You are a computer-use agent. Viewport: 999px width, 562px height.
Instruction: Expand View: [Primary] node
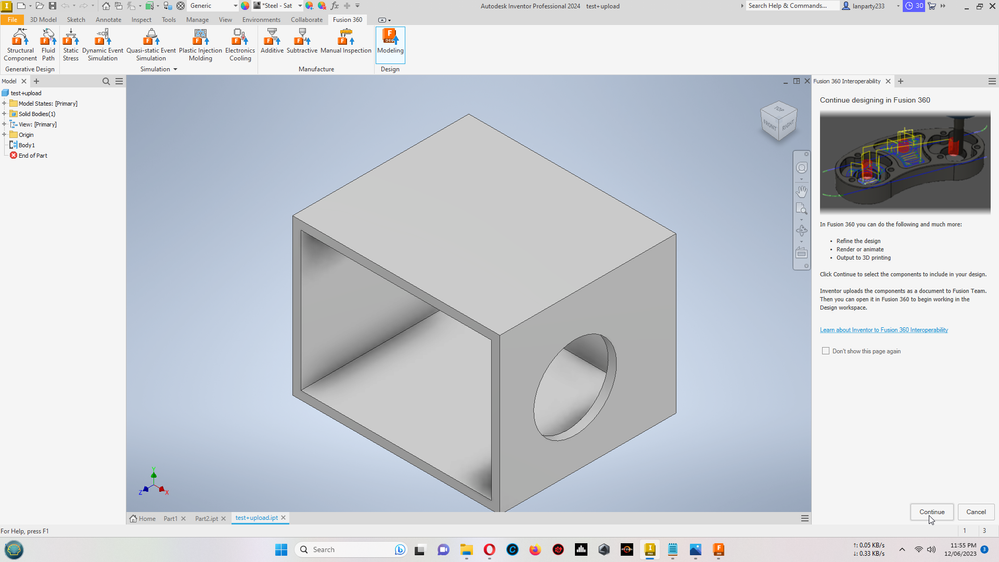click(4, 124)
